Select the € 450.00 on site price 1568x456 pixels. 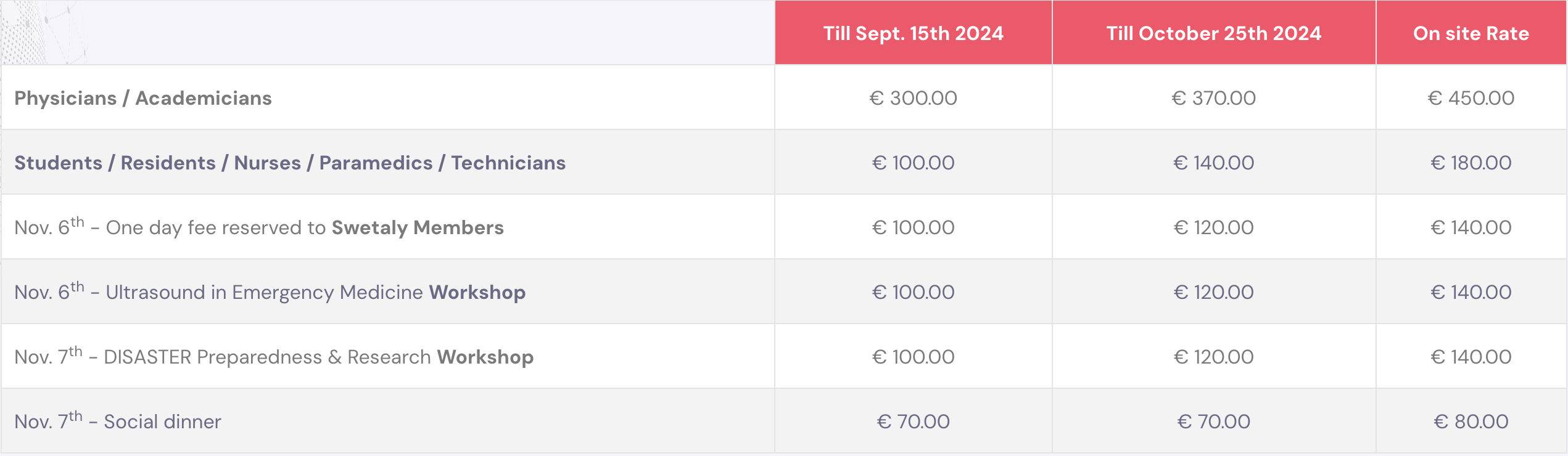(x=1471, y=98)
